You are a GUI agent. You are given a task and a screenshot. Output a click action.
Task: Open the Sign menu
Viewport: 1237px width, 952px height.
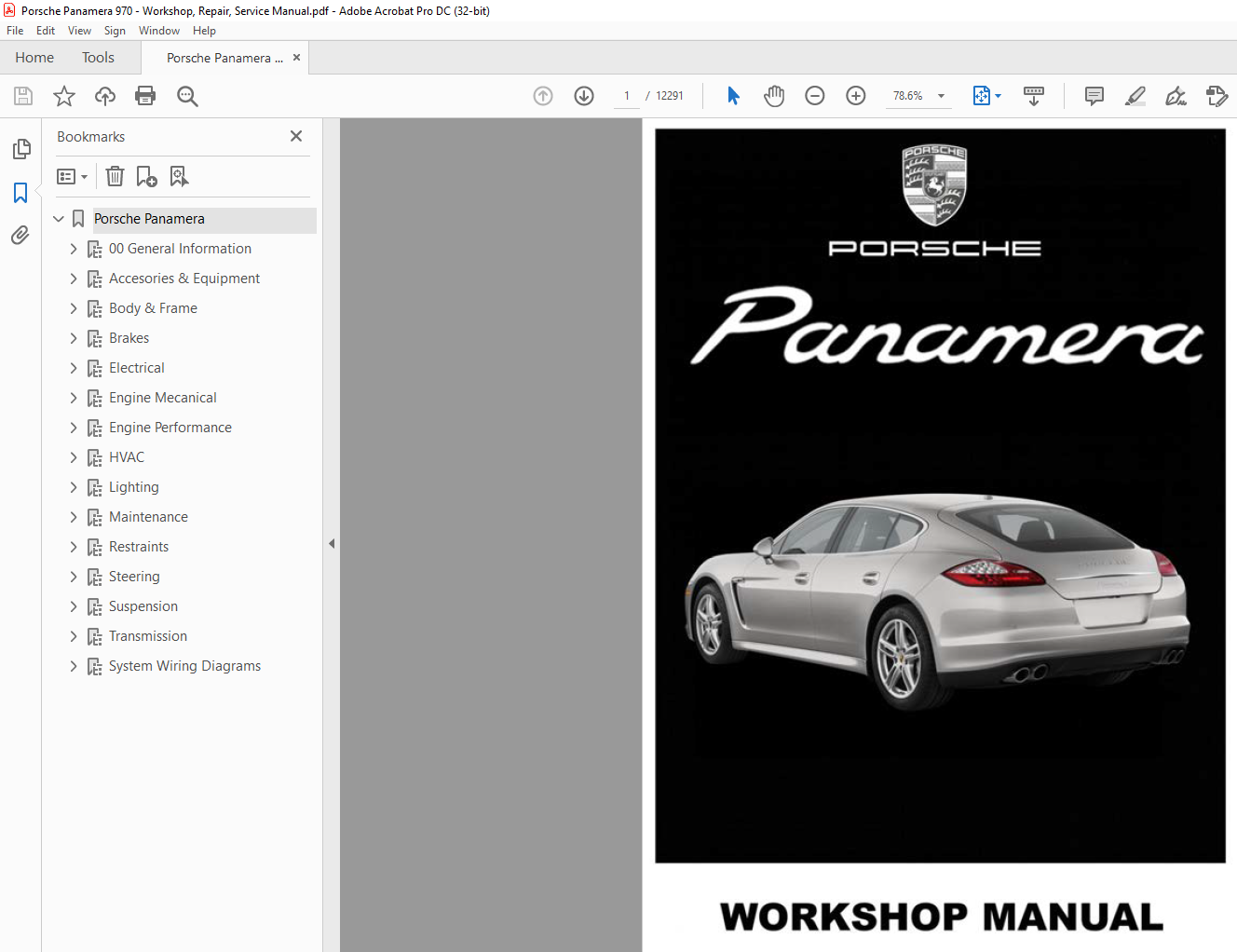coord(115,31)
